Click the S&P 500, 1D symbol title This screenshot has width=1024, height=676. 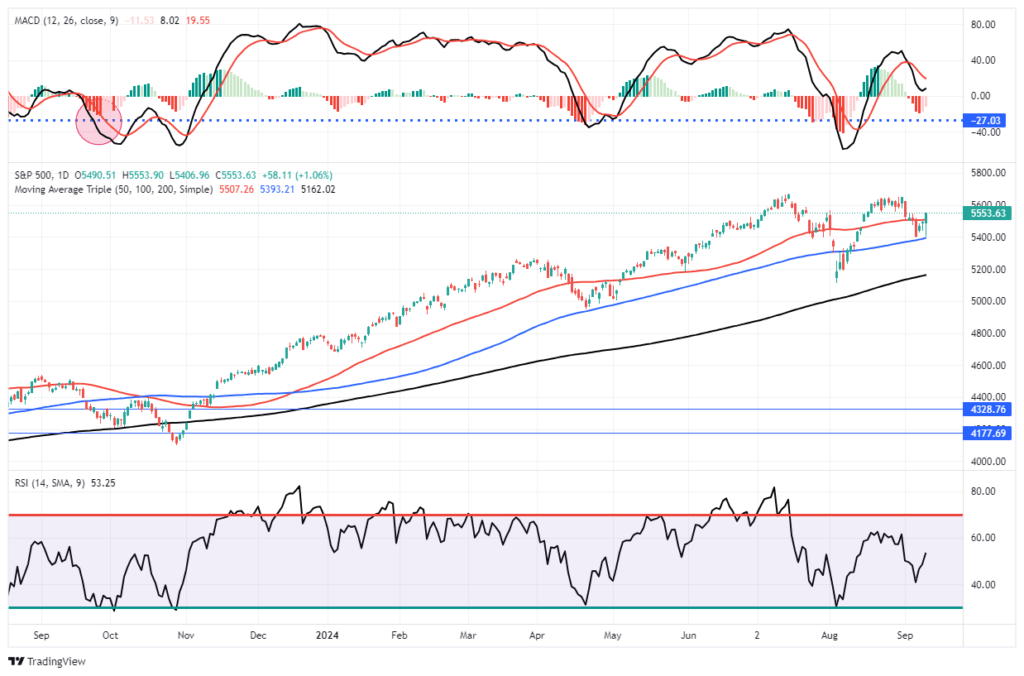coord(40,175)
